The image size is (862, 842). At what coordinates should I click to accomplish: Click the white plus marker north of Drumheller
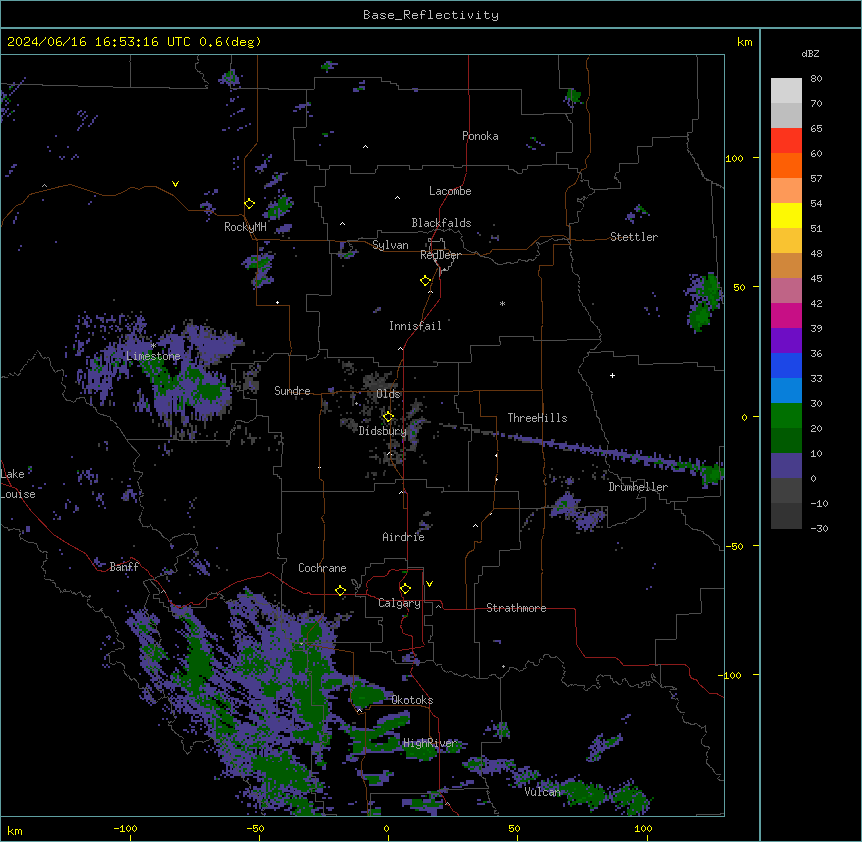coord(612,375)
